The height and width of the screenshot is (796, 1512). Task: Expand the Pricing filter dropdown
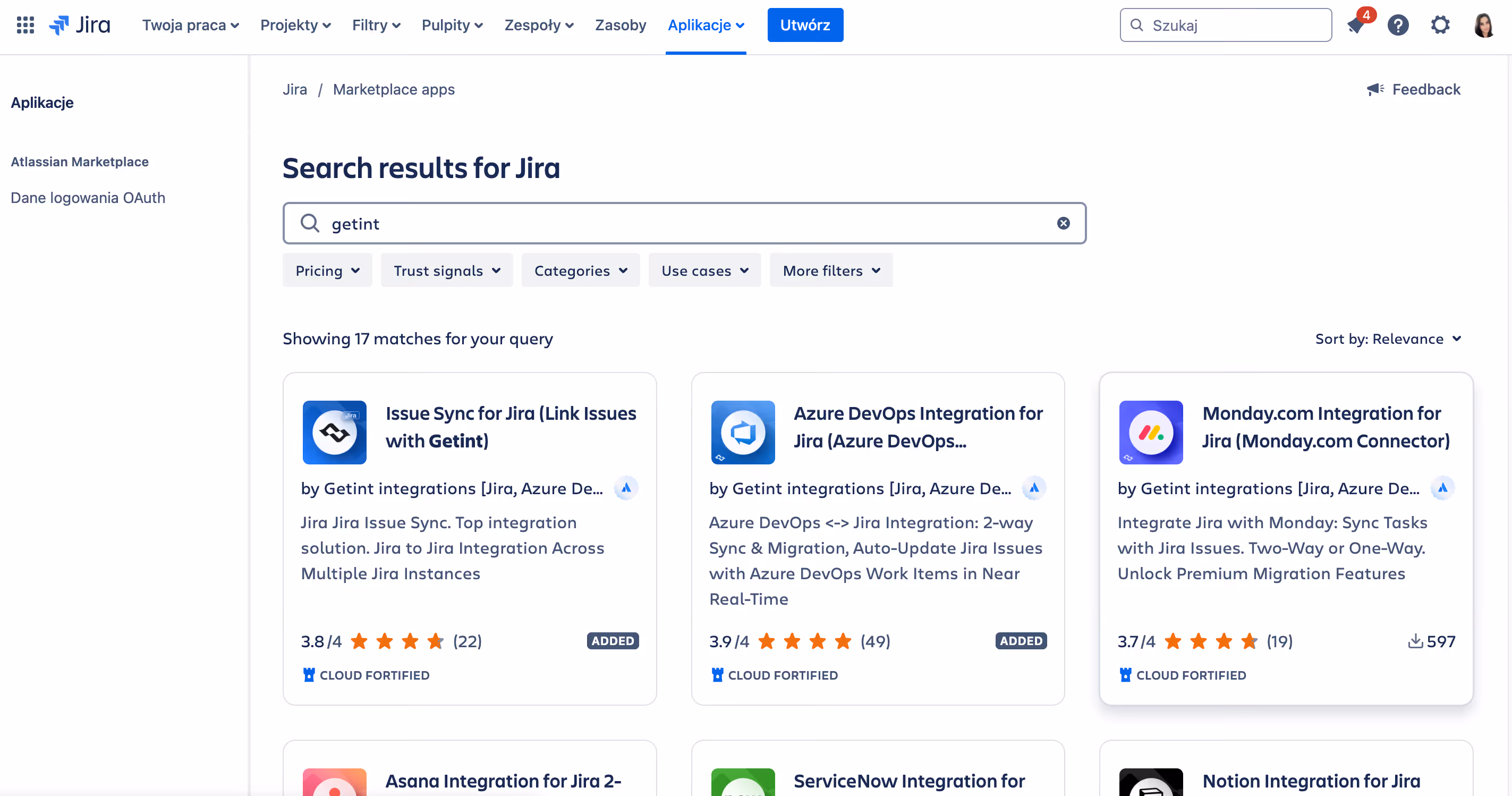click(327, 270)
